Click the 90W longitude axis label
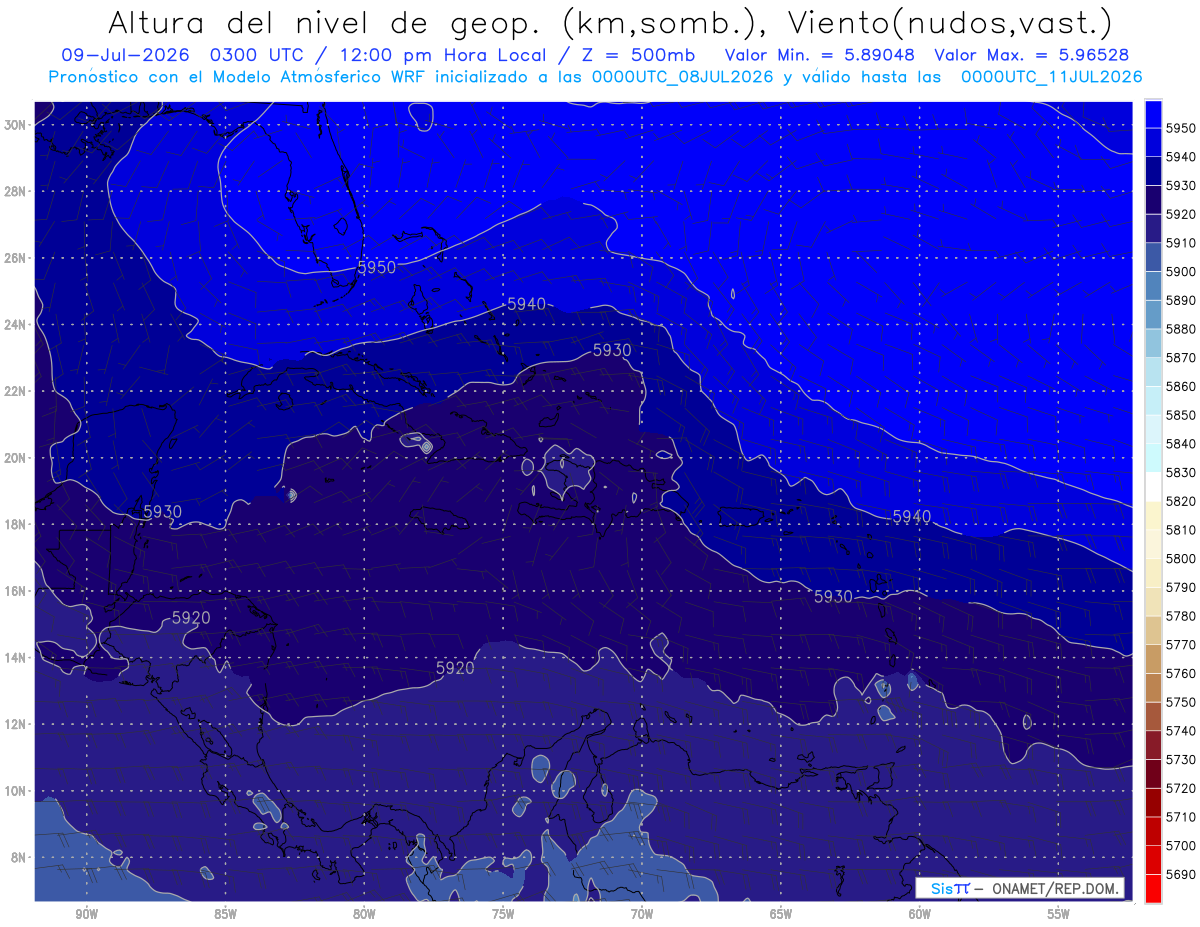Image resolution: width=1200 pixels, height=927 pixels. (86, 915)
